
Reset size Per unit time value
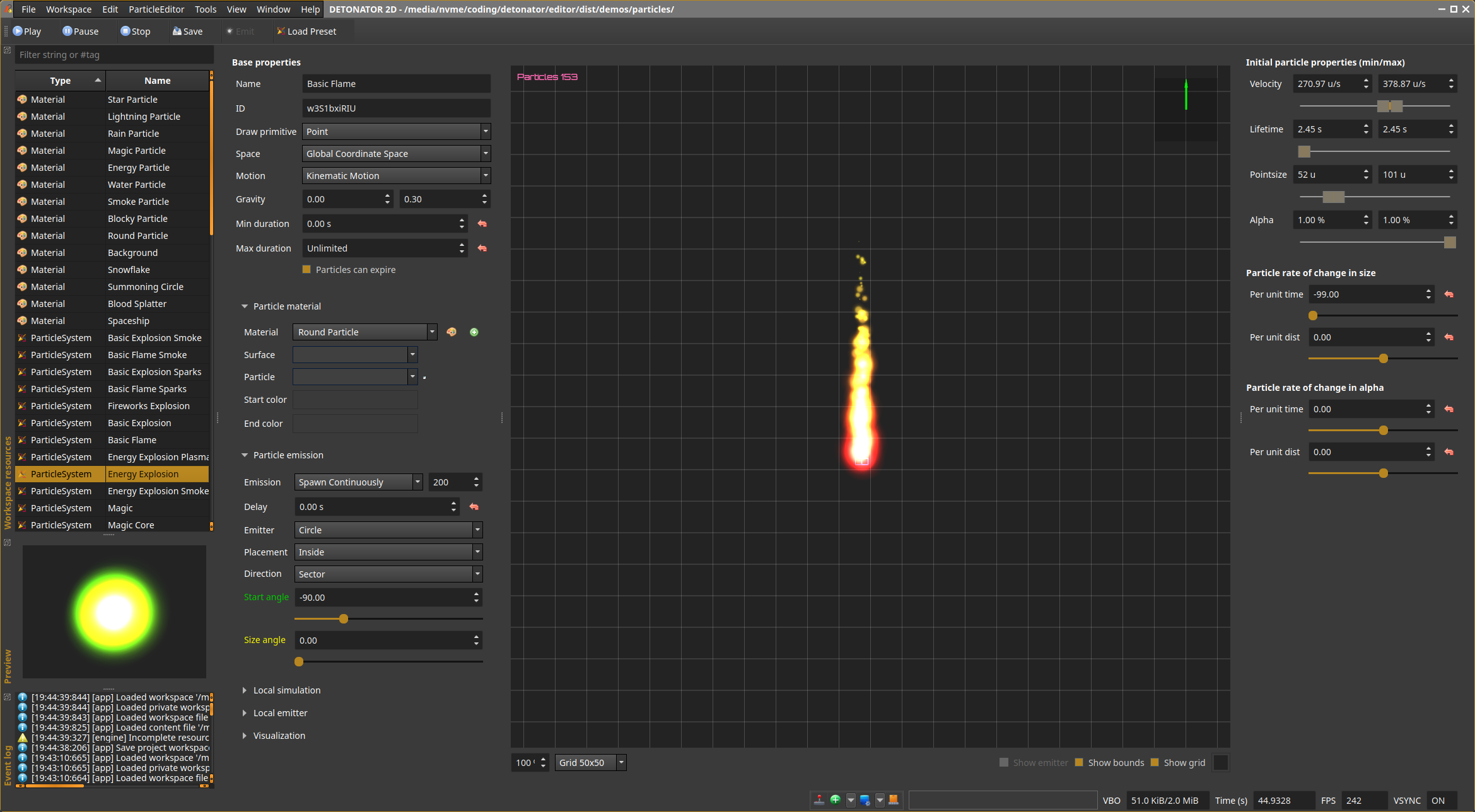point(1449,294)
